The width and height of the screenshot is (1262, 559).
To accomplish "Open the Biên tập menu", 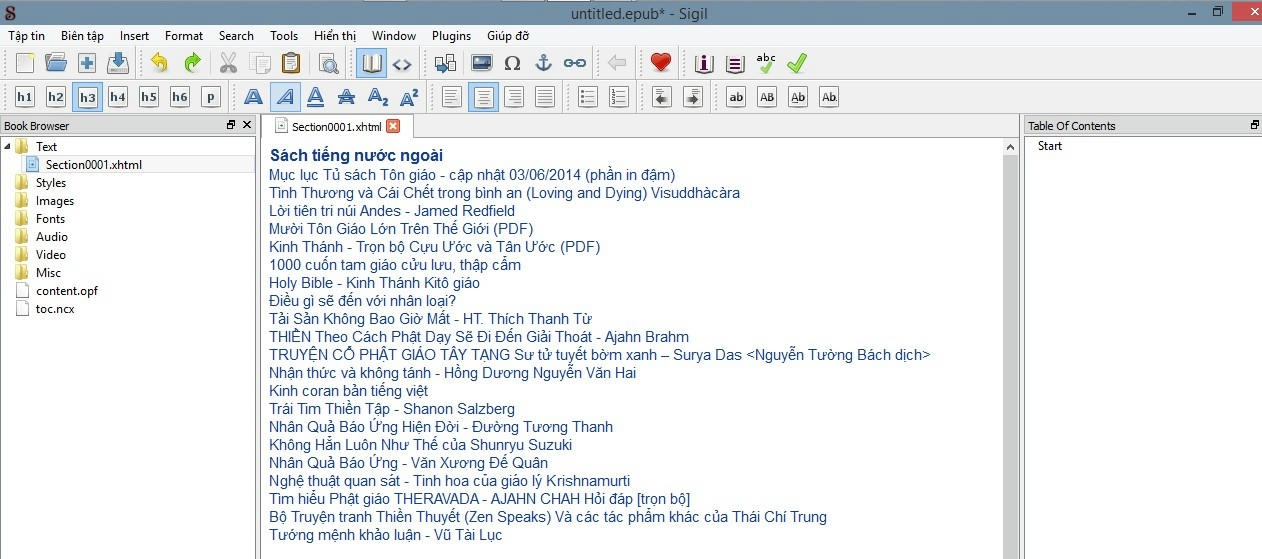I will tap(82, 35).
